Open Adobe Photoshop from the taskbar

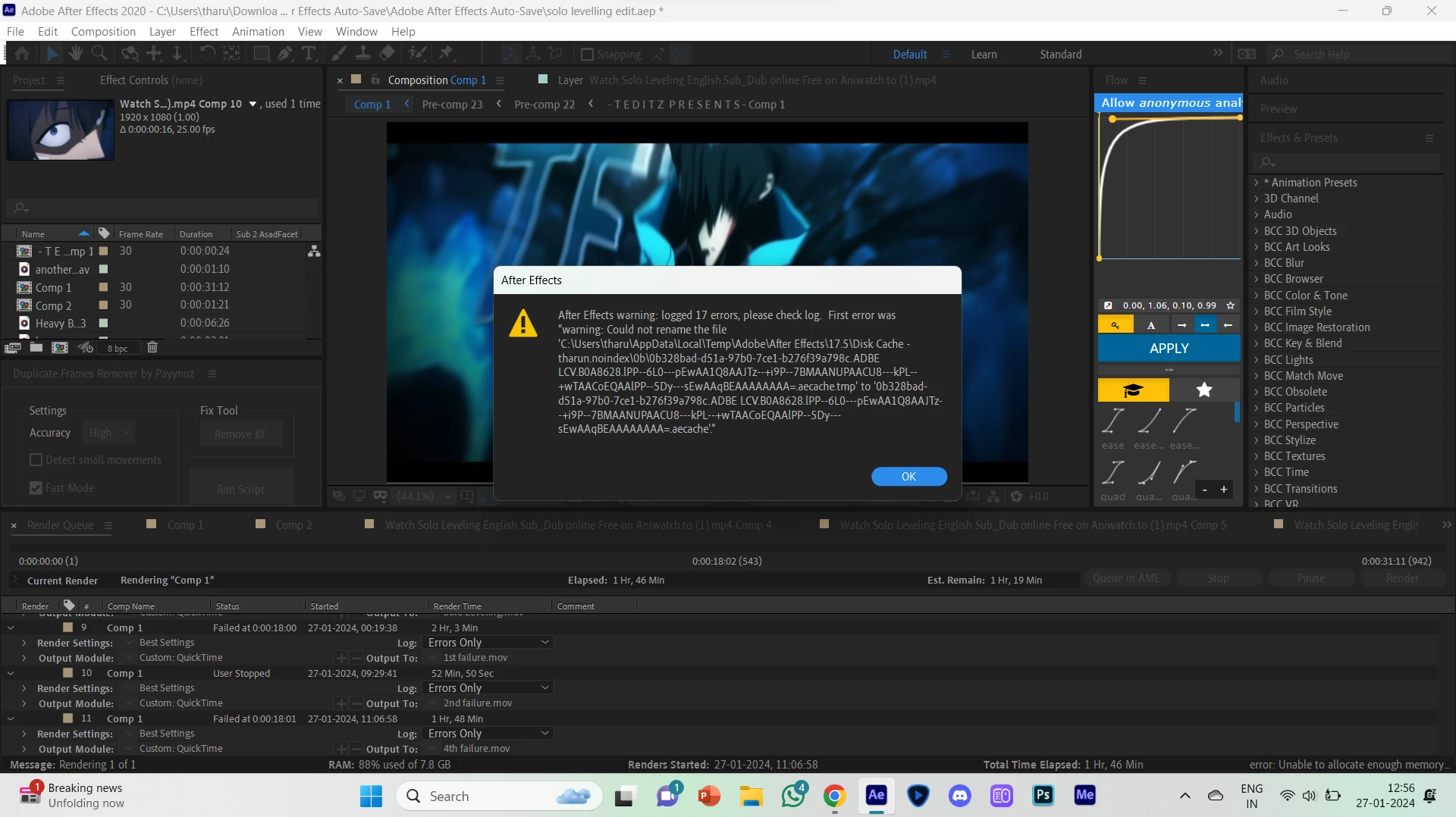click(x=1043, y=796)
